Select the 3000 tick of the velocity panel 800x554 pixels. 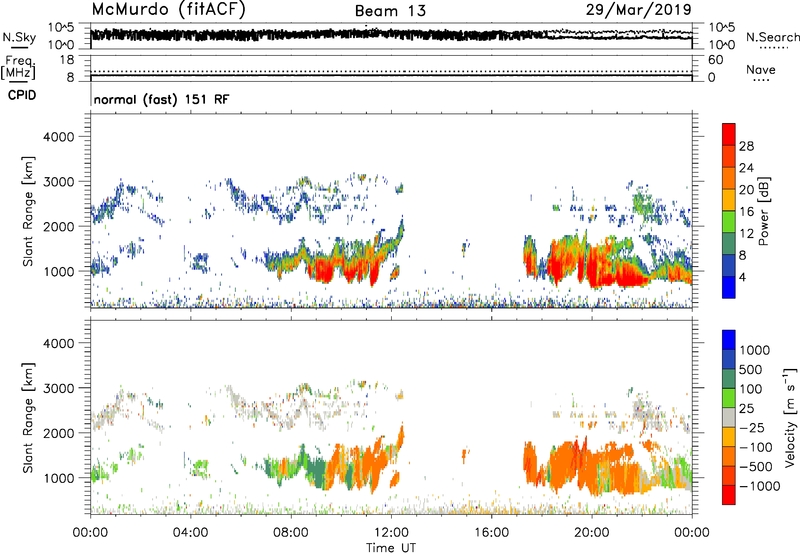click(58, 388)
